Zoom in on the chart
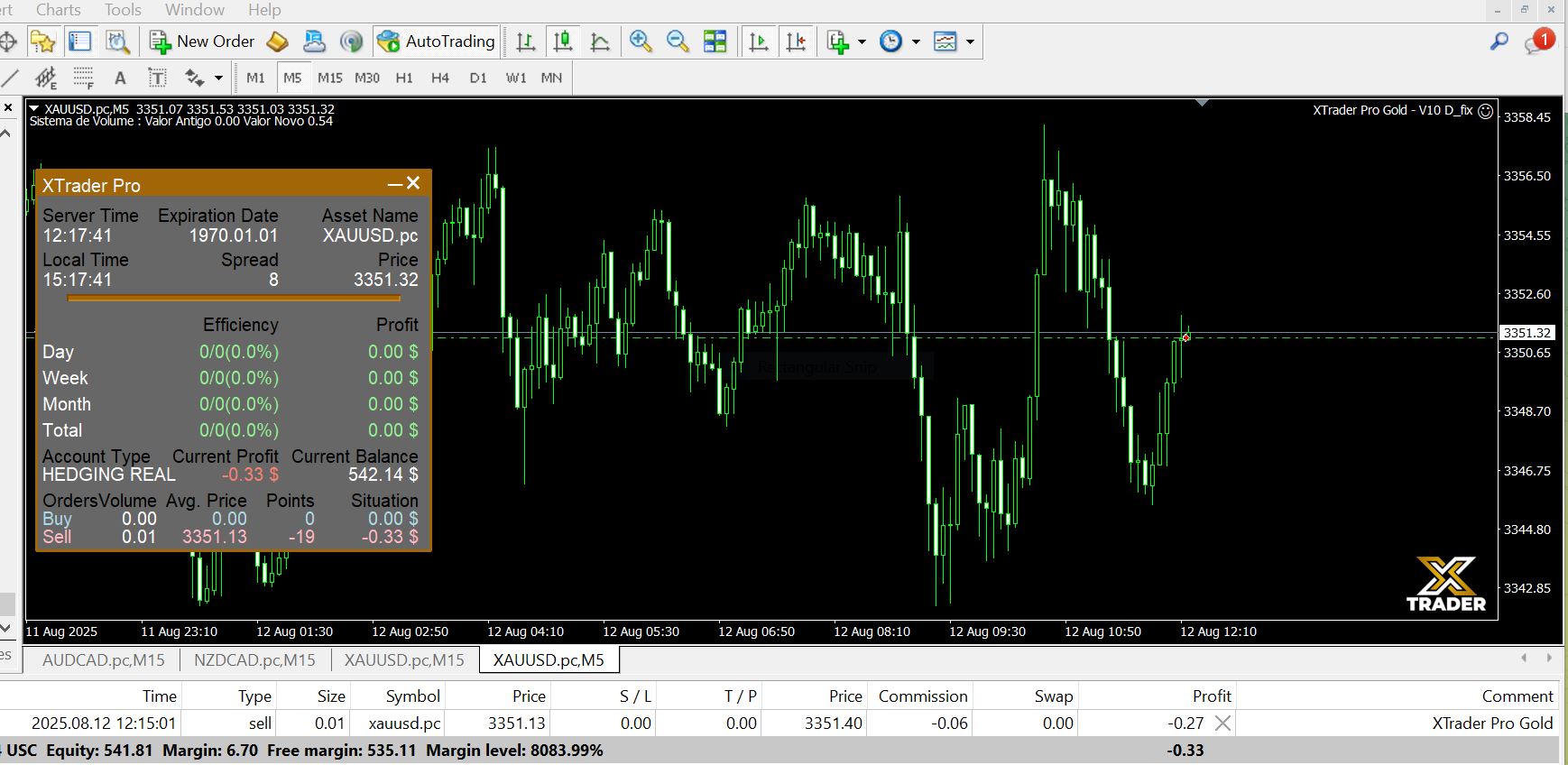Image resolution: width=1568 pixels, height=765 pixels. pyautogui.click(x=641, y=41)
